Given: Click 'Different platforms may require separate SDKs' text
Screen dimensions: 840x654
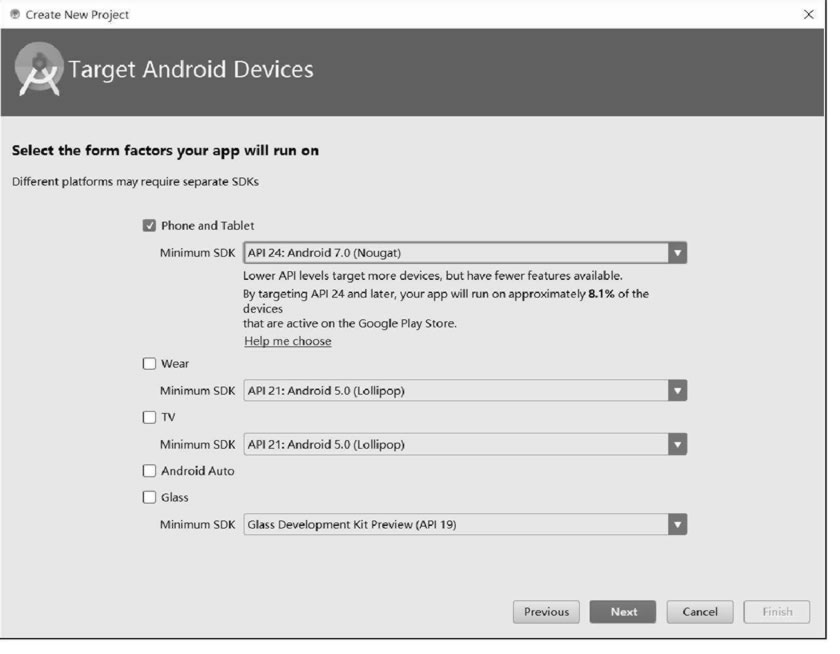Looking at the screenshot, I should coord(136,182).
